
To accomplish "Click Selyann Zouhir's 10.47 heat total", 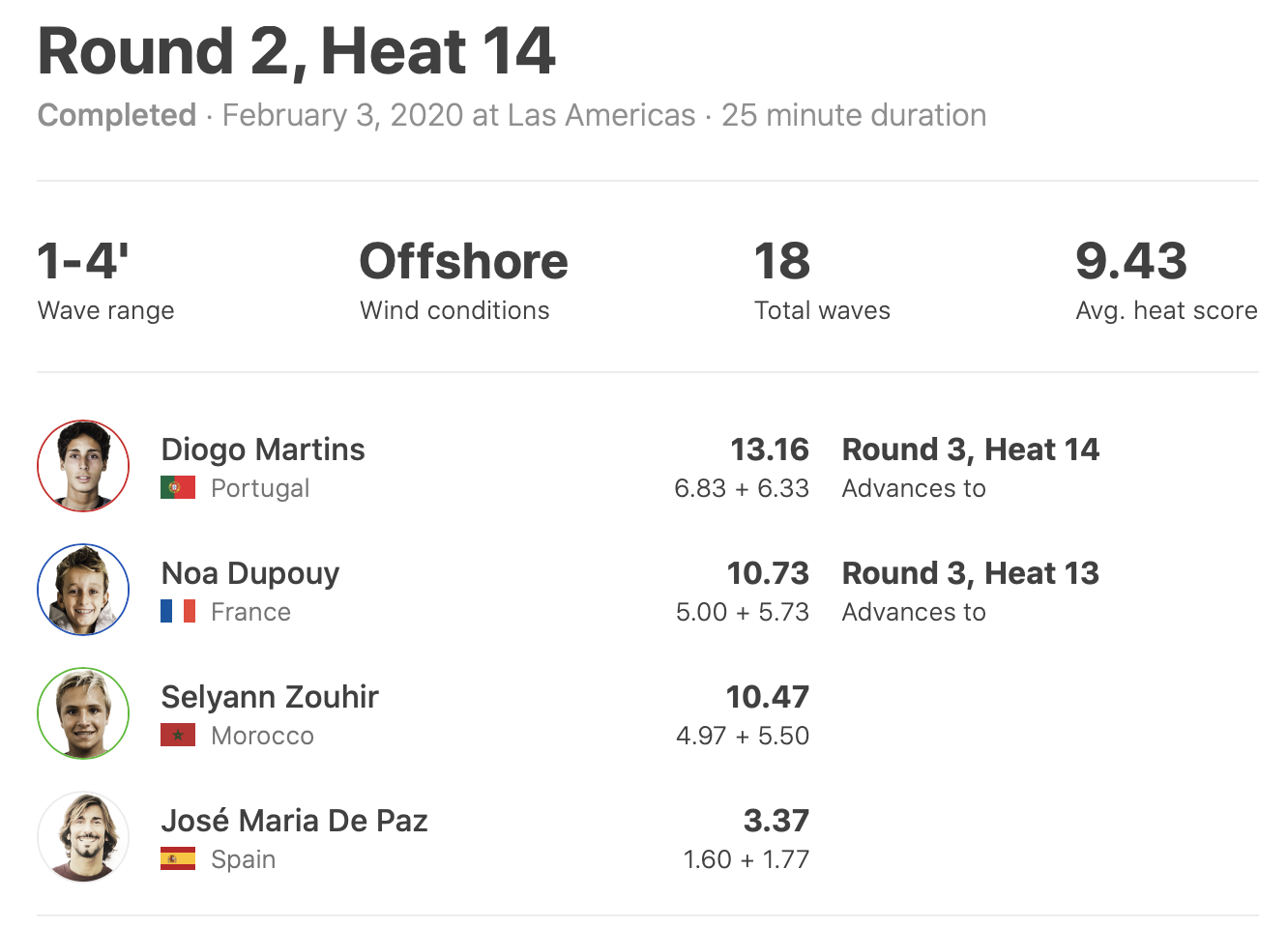I will click(767, 697).
